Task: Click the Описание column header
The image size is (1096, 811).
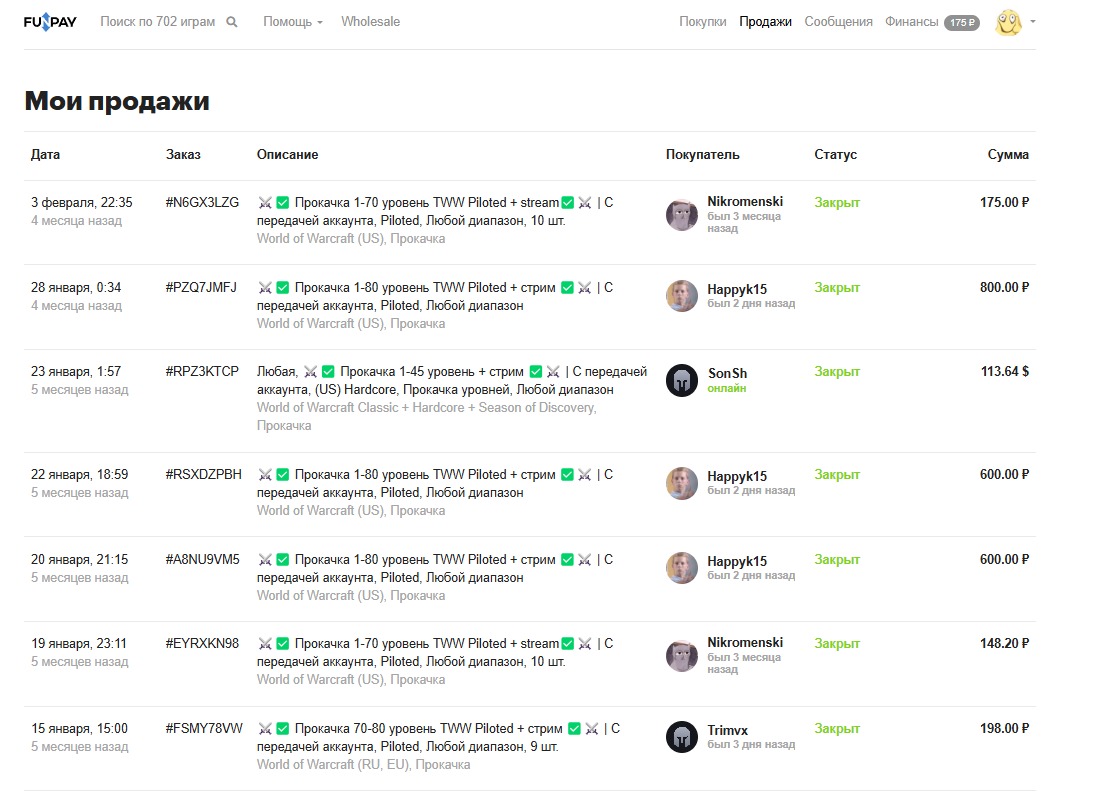Action: [x=287, y=155]
